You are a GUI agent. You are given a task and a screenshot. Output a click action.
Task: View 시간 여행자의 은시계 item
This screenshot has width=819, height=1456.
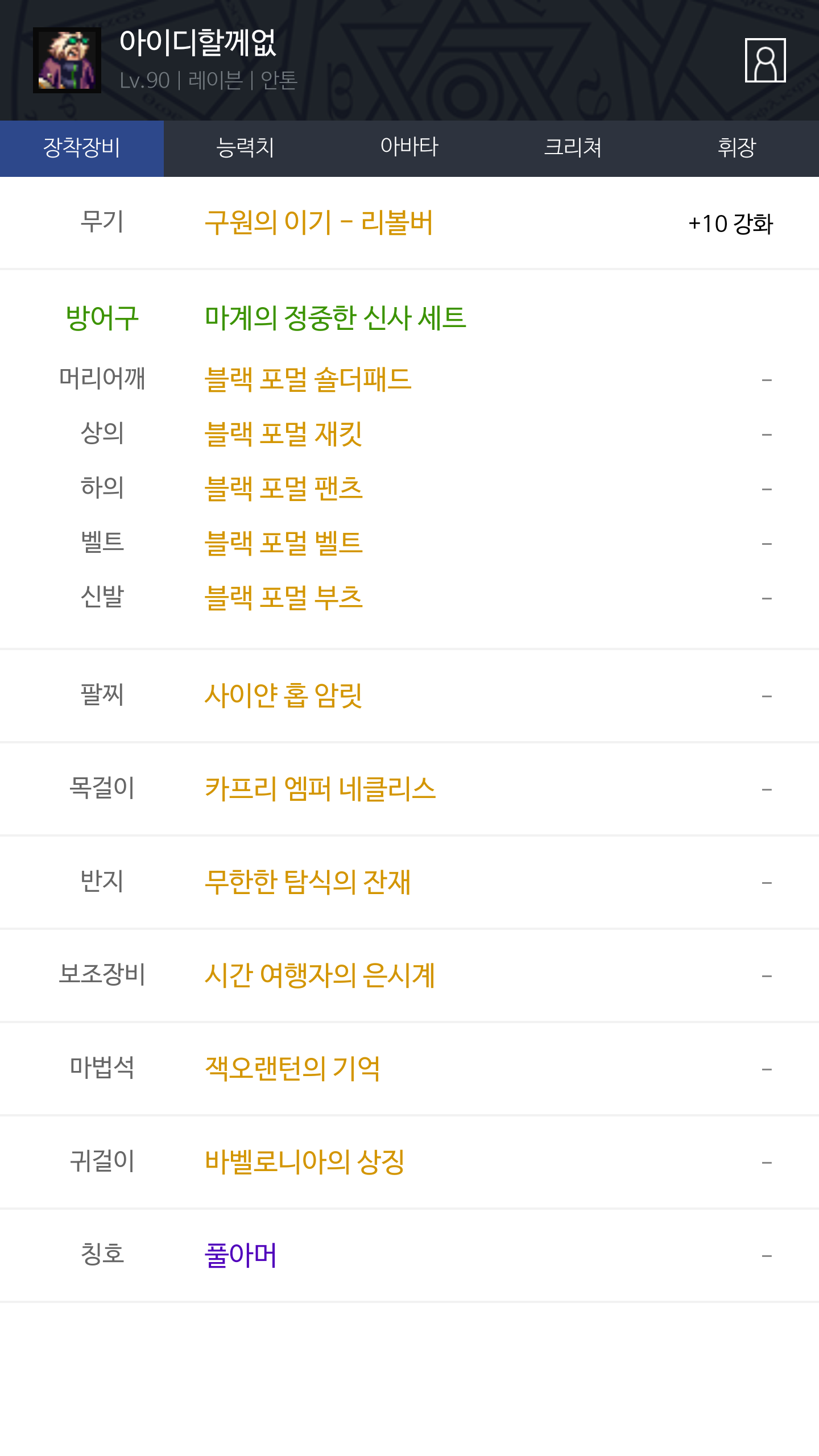(x=320, y=975)
